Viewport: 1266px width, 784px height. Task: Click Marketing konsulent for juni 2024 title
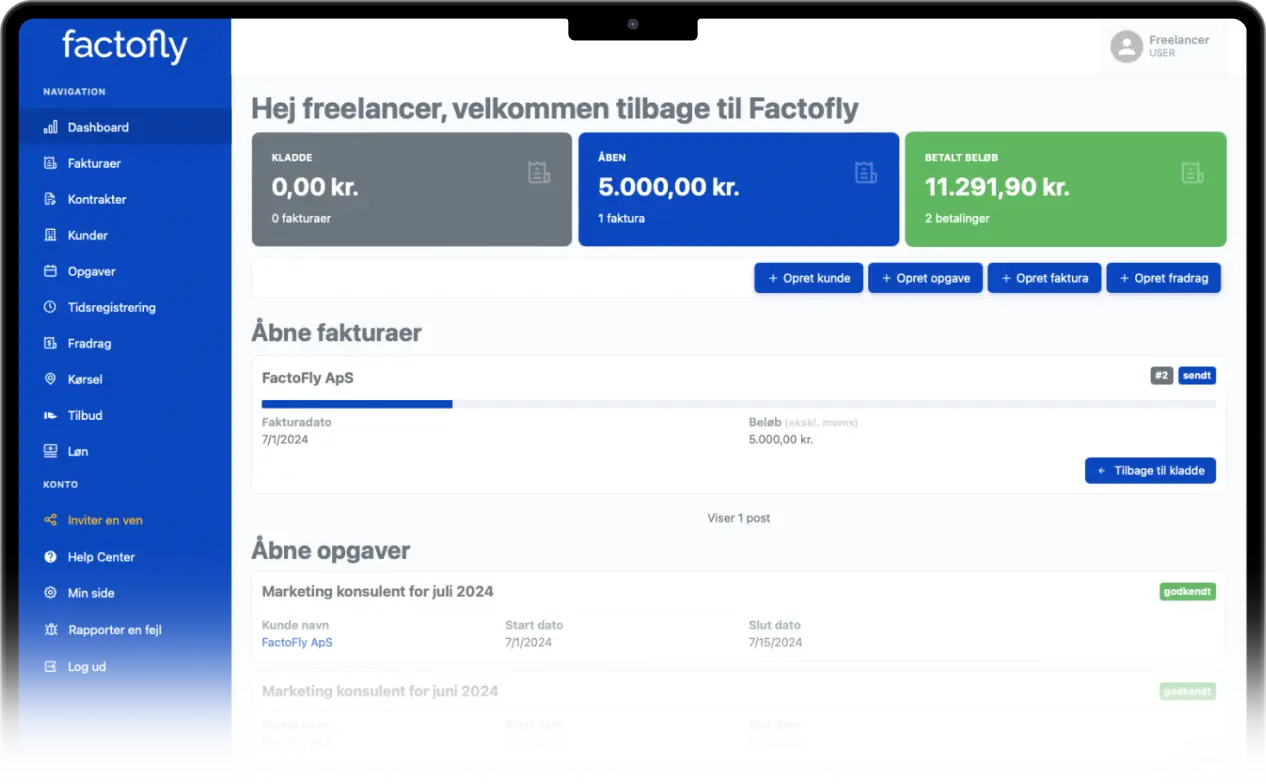(x=380, y=691)
